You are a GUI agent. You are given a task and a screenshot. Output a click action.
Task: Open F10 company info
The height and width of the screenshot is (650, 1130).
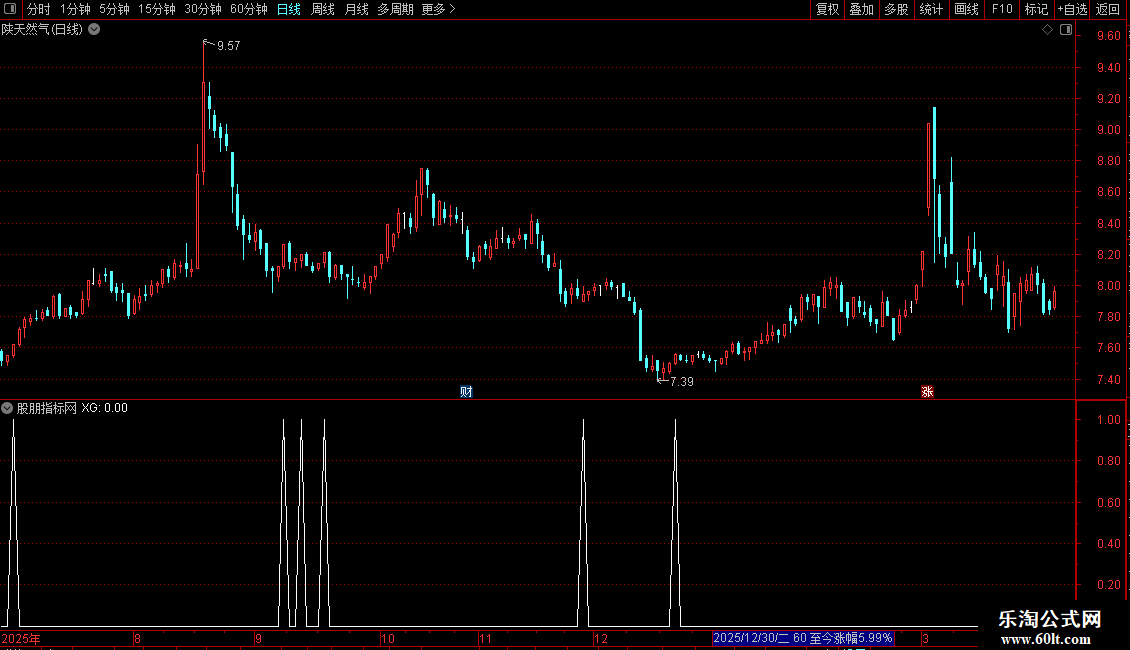point(1002,9)
